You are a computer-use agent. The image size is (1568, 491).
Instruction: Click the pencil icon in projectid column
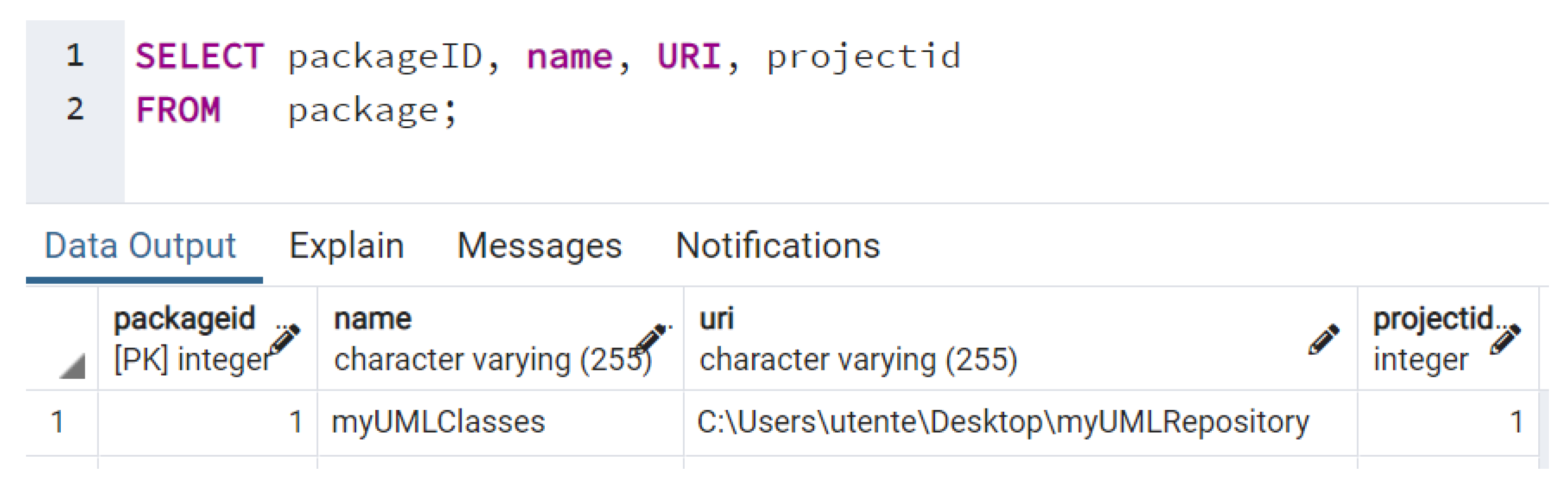[x=1505, y=339]
